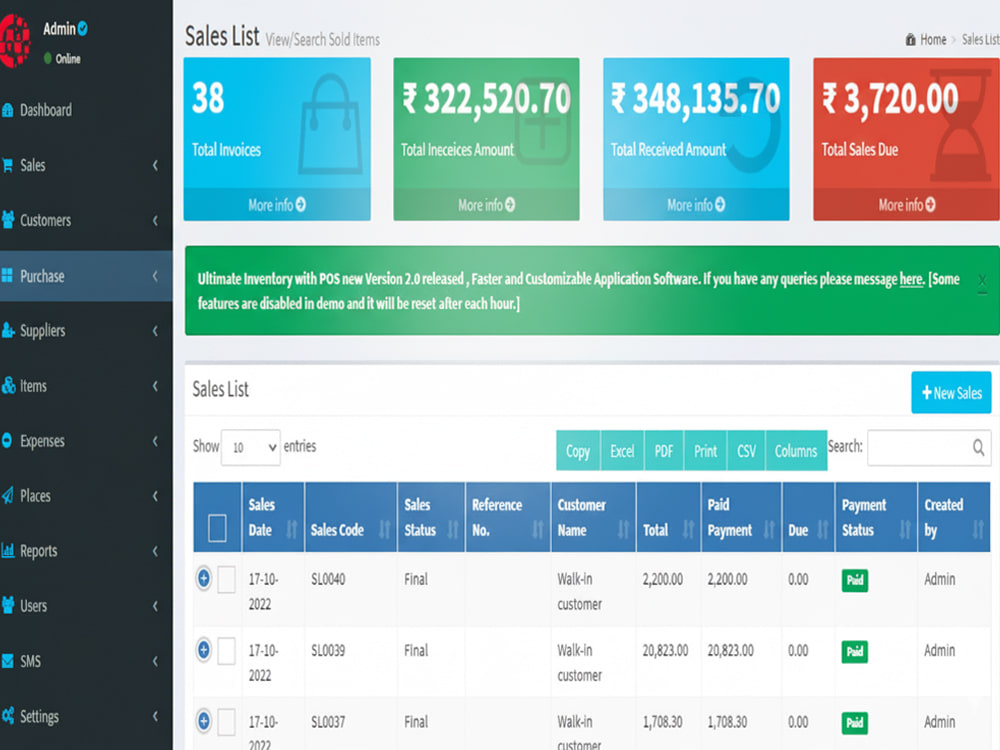
Task: Export the table to Excel
Action: pos(622,451)
